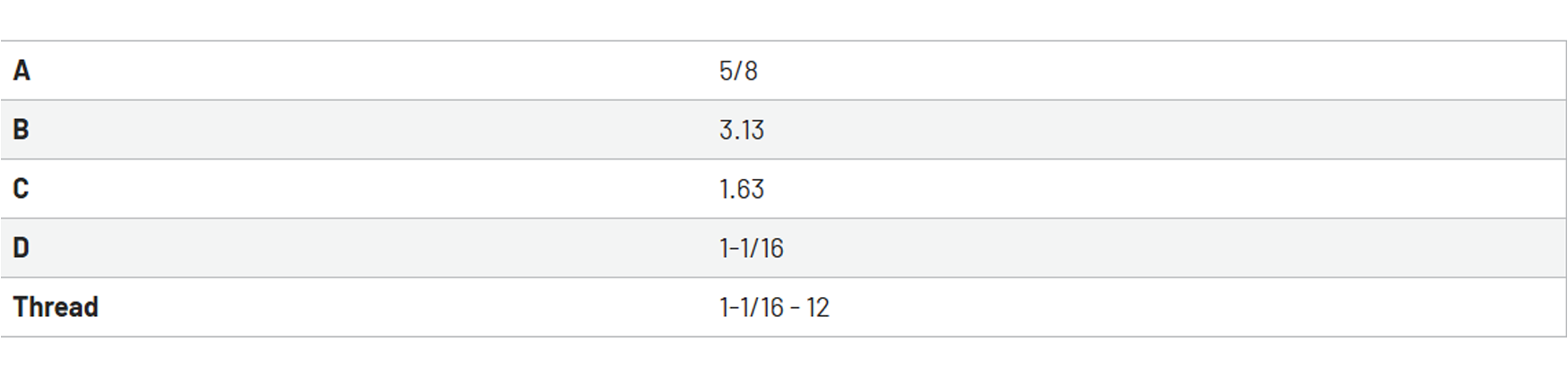This screenshot has width=1568, height=376.
Task: Select the 1.63 value
Action: pos(742,189)
